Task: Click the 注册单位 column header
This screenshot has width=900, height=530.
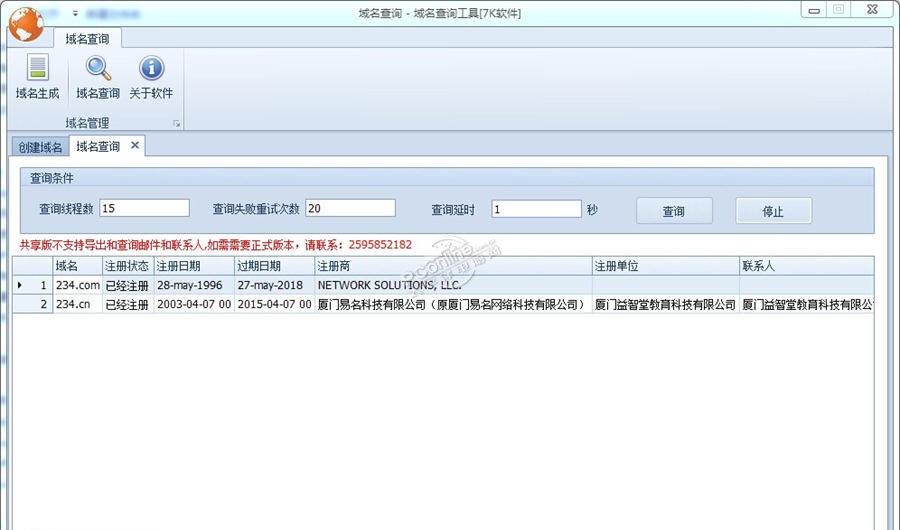Action: coord(666,266)
